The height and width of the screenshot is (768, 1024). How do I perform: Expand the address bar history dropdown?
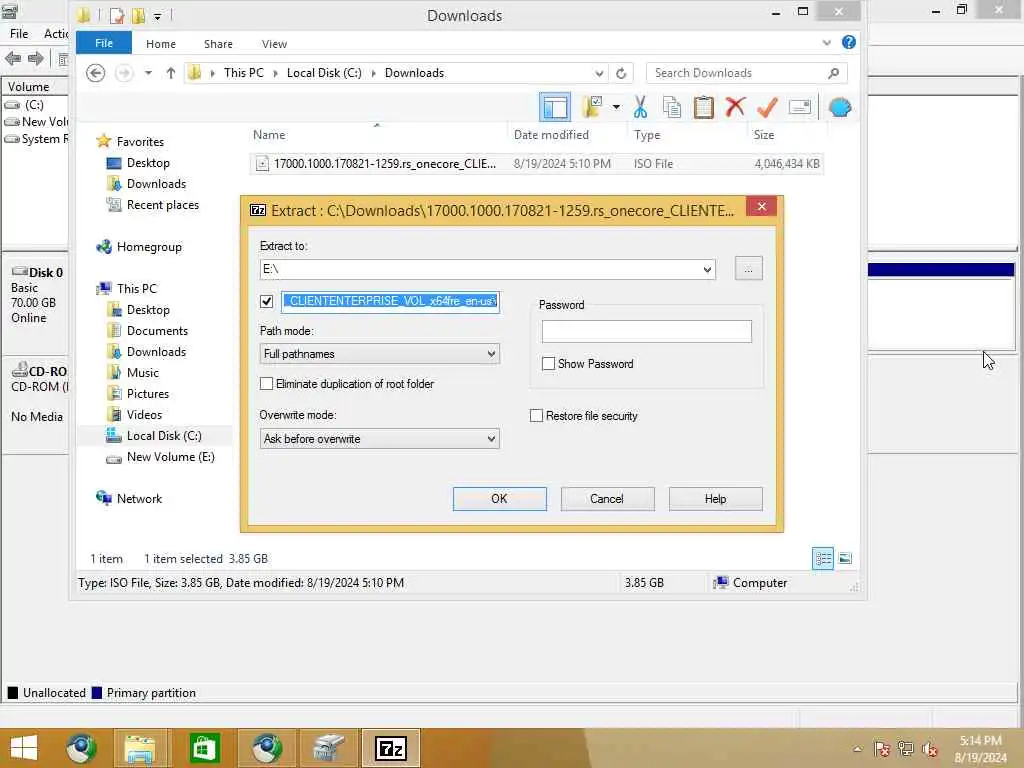click(x=599, y=73)
